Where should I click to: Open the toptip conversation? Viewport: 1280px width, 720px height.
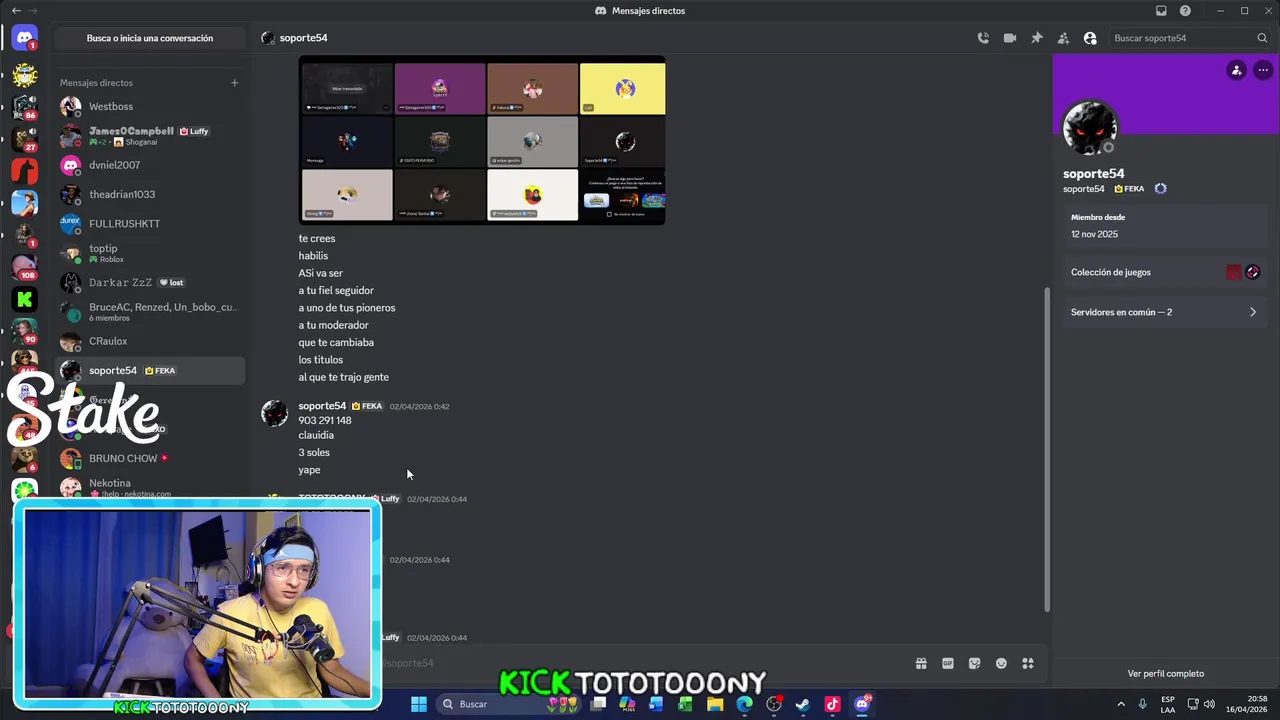tap(150, 253)
